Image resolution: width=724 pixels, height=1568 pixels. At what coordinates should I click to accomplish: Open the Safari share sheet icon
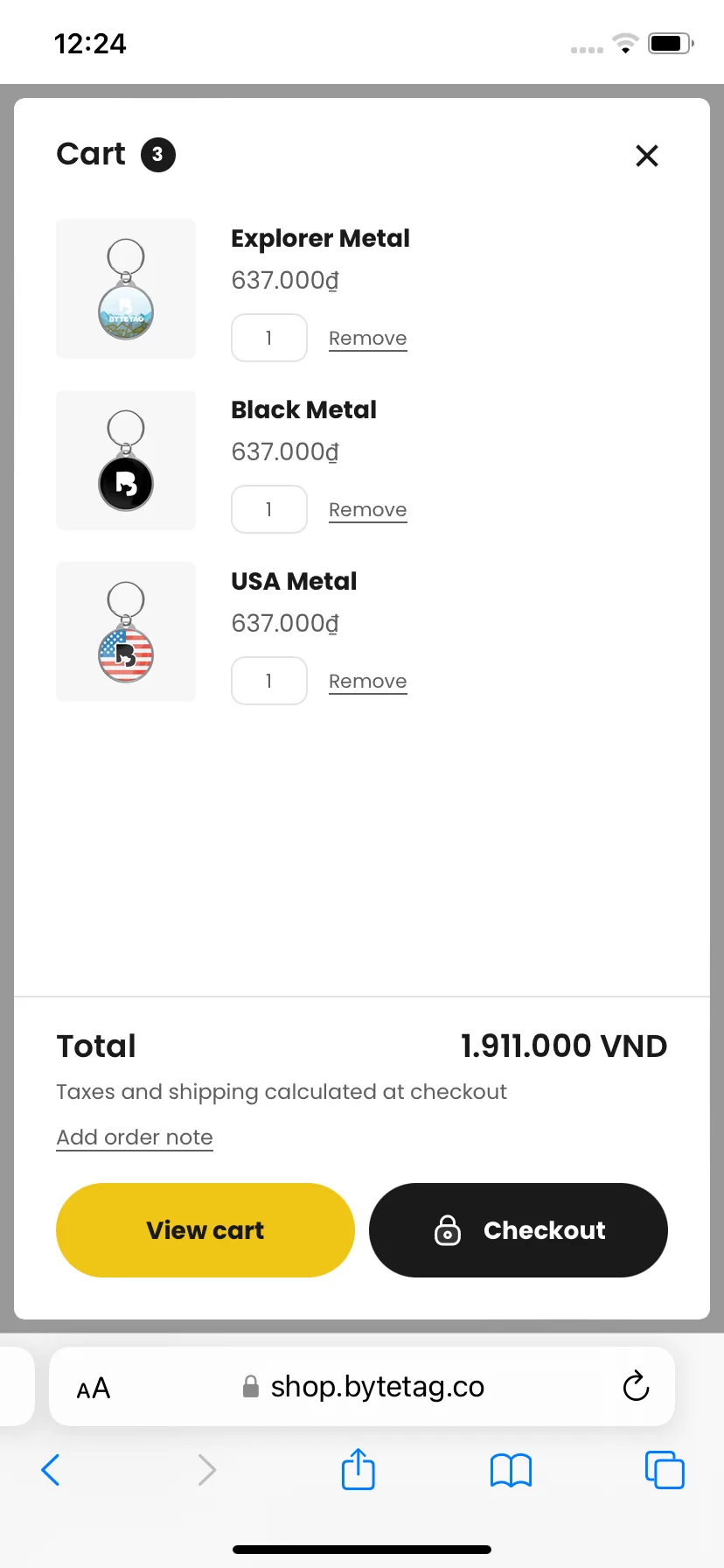pyautogui.click(x=359, y=1468)
